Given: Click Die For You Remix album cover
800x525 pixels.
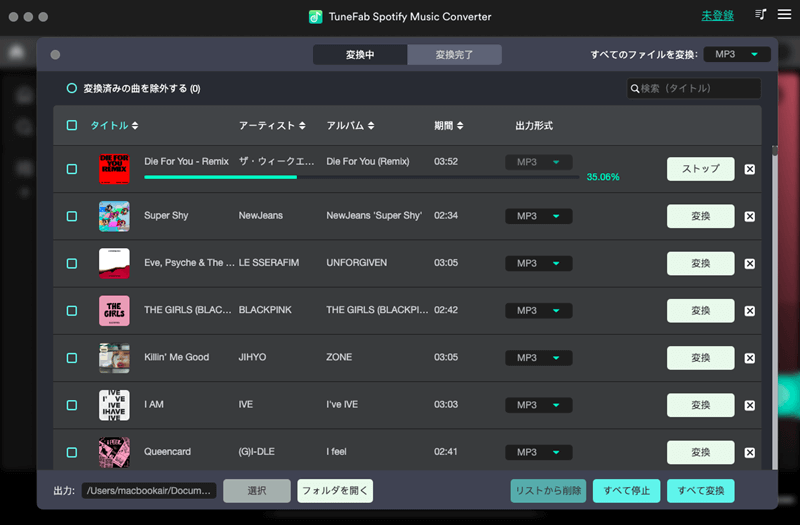Looking at the screenshot, I should pos(114,169).
